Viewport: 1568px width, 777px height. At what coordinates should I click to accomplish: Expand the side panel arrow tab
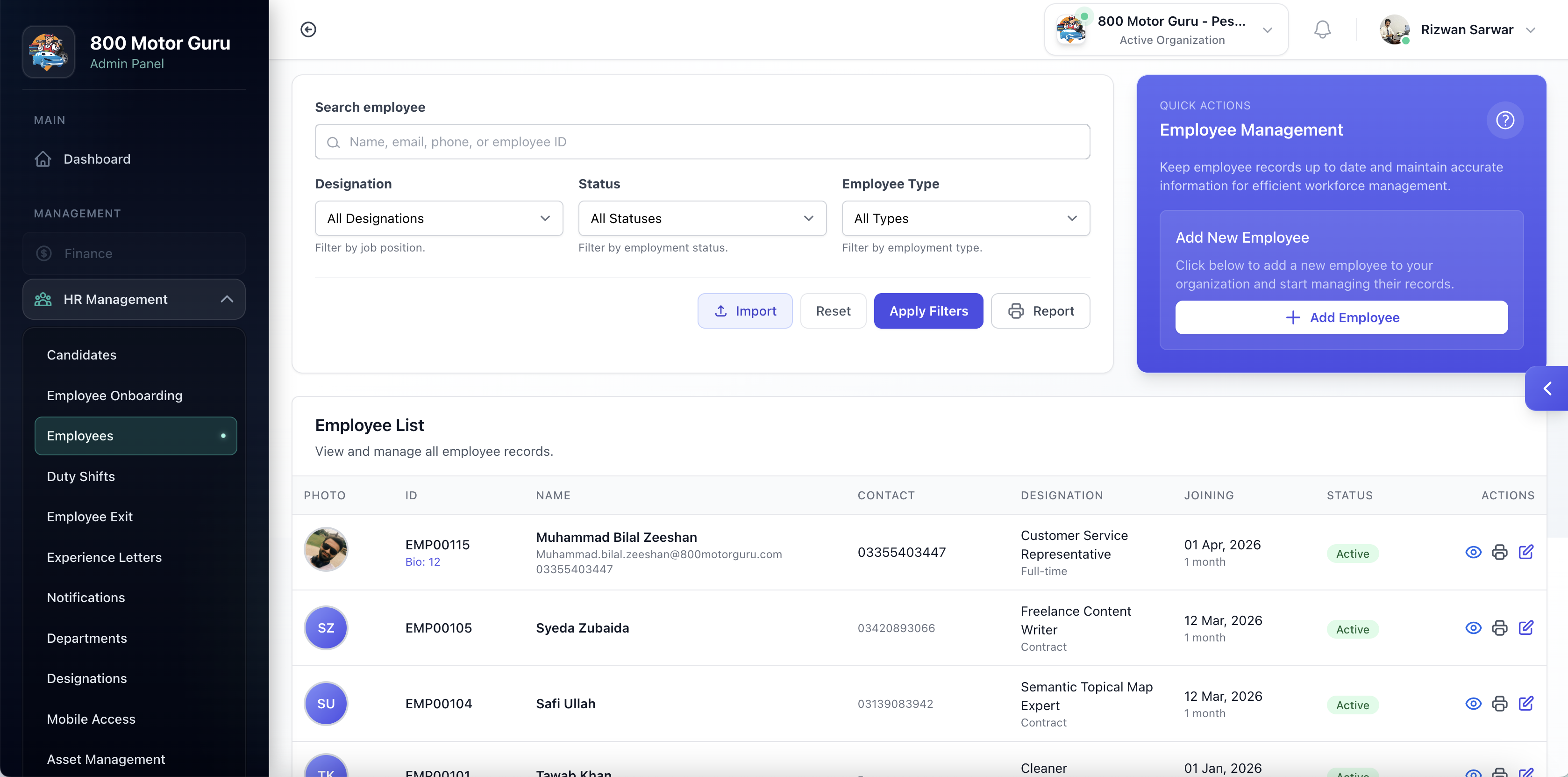pos(1547,388)
